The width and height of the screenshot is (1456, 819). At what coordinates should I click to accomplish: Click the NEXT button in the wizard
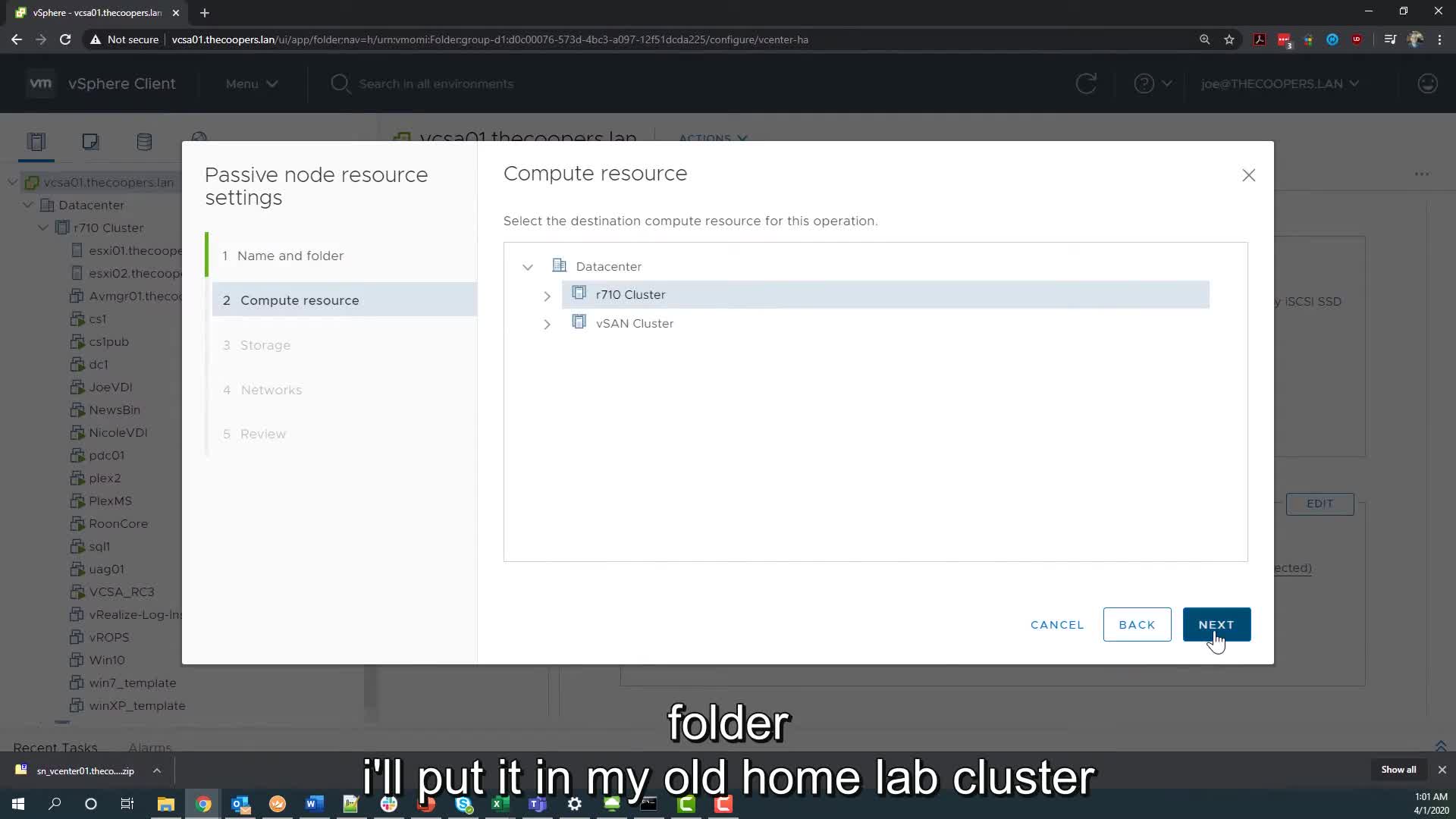(x=1216, y=624)
